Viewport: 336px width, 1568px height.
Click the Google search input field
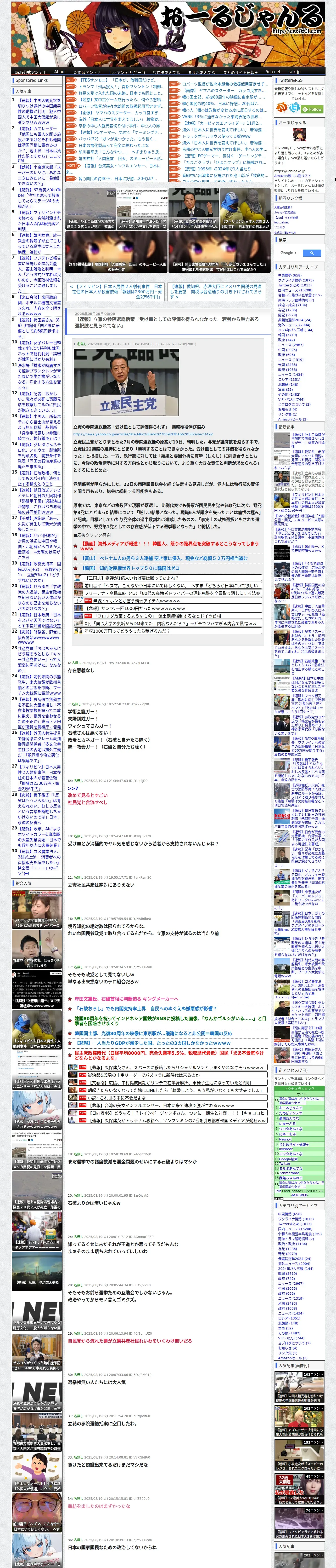coord(288,253)
